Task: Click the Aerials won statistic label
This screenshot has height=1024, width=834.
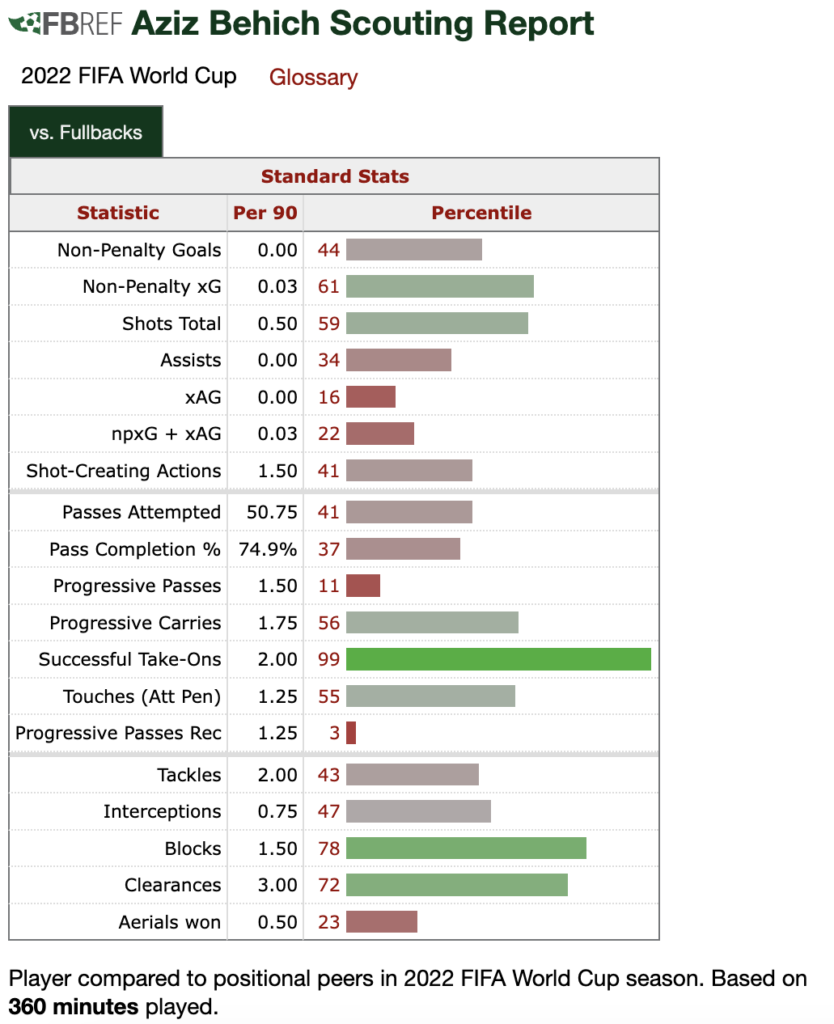Action: [169, 922]
